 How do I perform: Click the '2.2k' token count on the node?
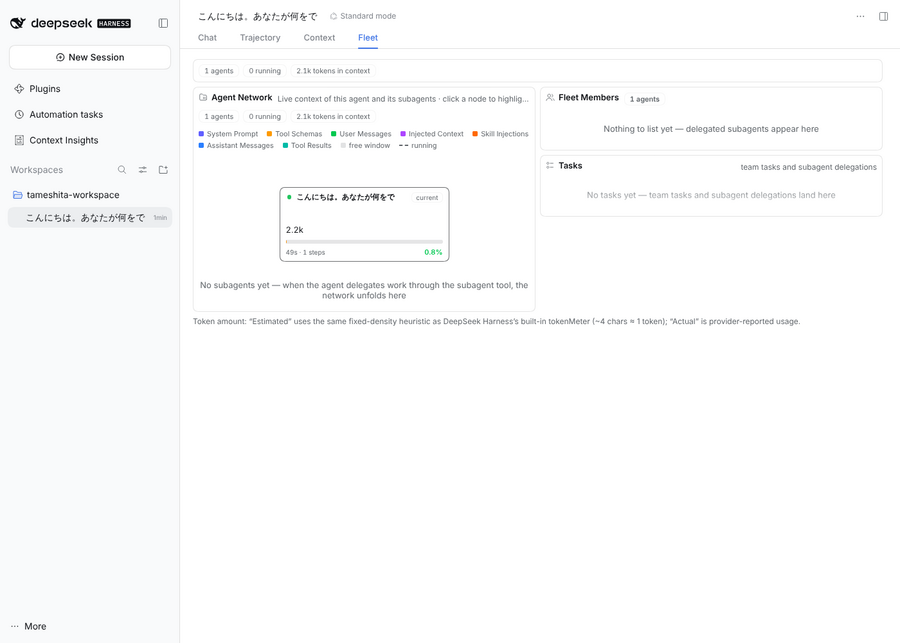coord(294,230)
